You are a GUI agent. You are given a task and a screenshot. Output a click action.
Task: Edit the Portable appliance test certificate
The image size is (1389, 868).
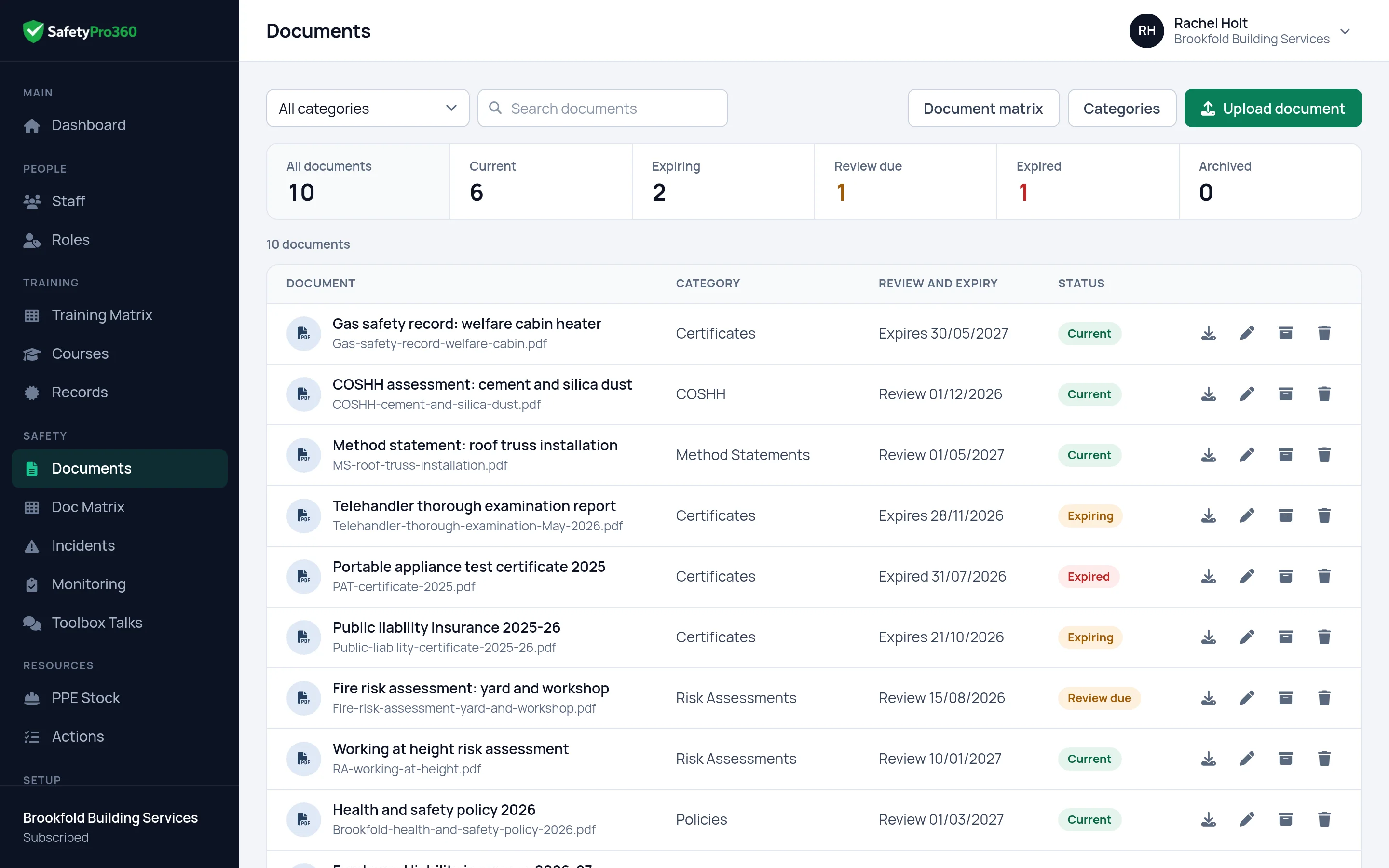(x=1247, y=577)
